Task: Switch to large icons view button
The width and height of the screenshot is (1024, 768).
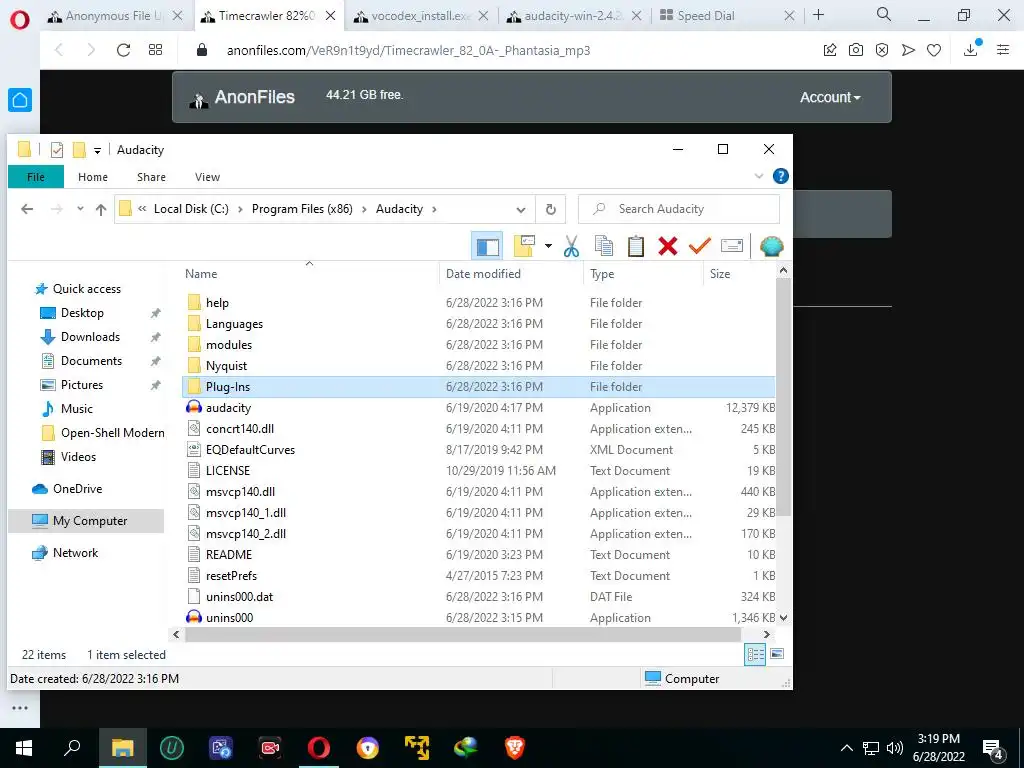Action: [777, 654]
